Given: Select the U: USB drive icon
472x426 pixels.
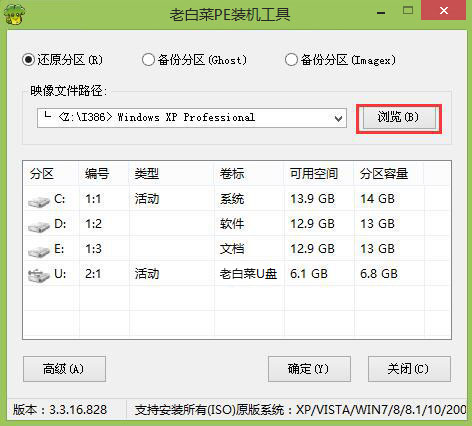Looking at the screenshot, I should click(x=39, y=276).
